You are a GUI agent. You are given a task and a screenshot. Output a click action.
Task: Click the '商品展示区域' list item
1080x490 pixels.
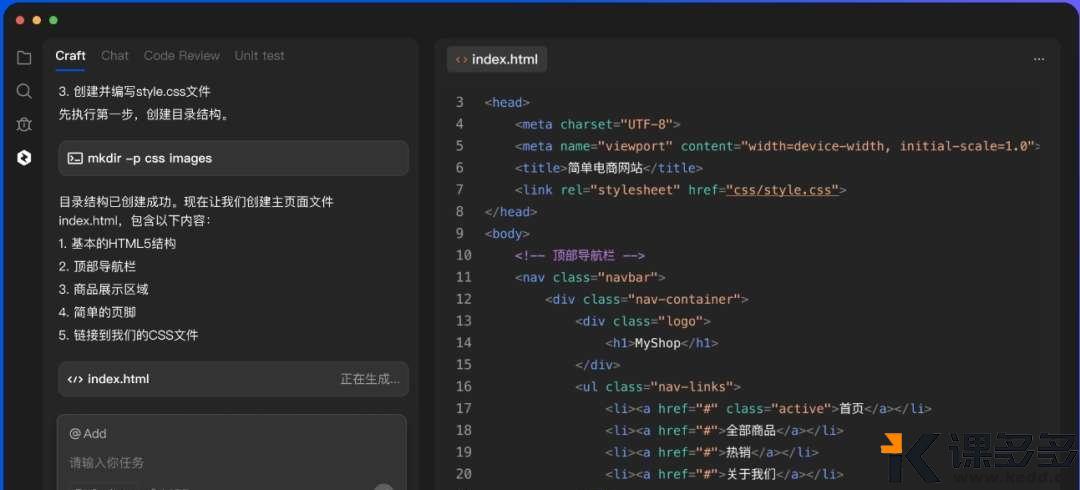pos(103,289)
